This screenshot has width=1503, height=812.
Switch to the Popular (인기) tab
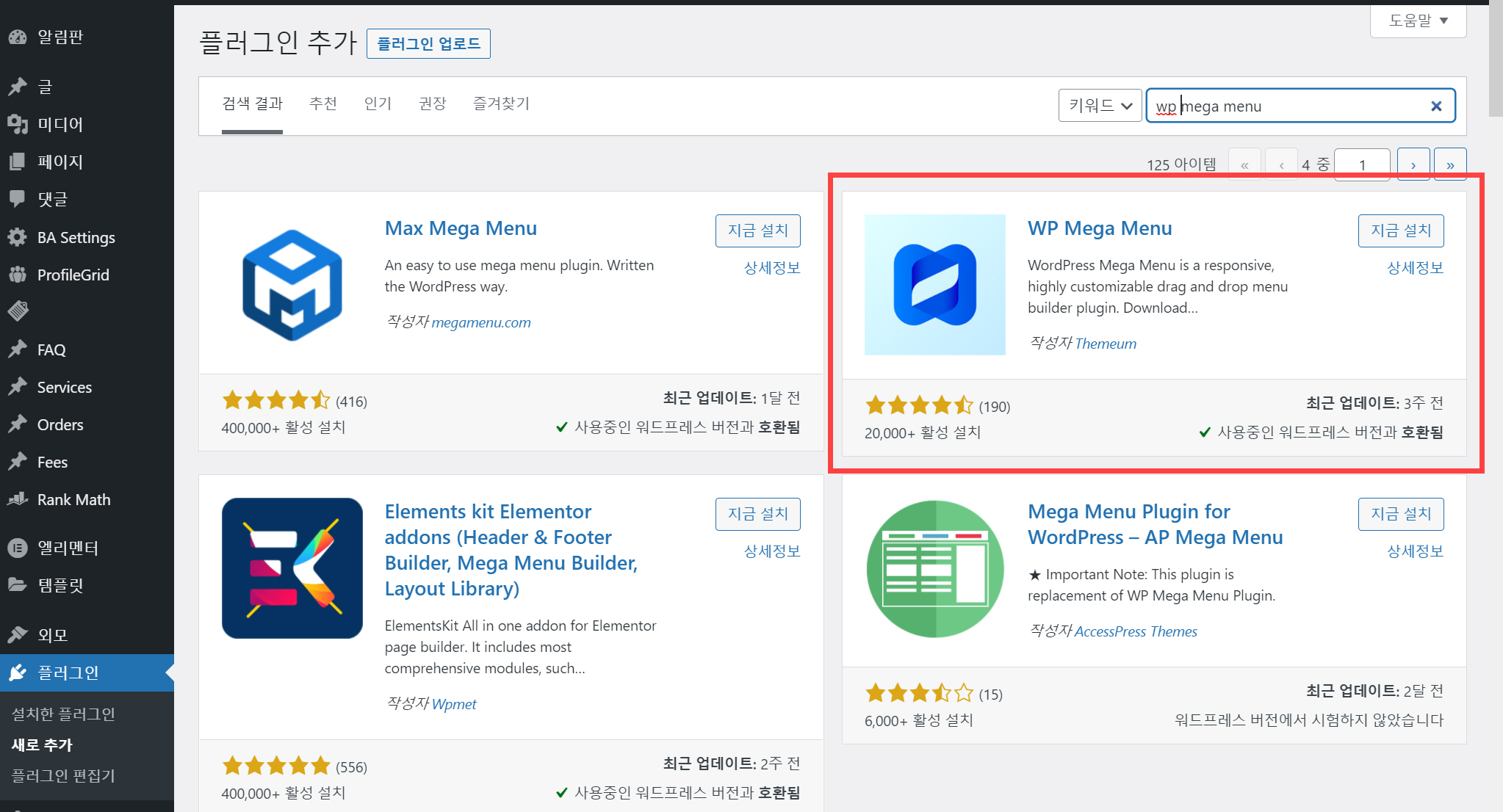pyautogui.click(x=378, y=104)
